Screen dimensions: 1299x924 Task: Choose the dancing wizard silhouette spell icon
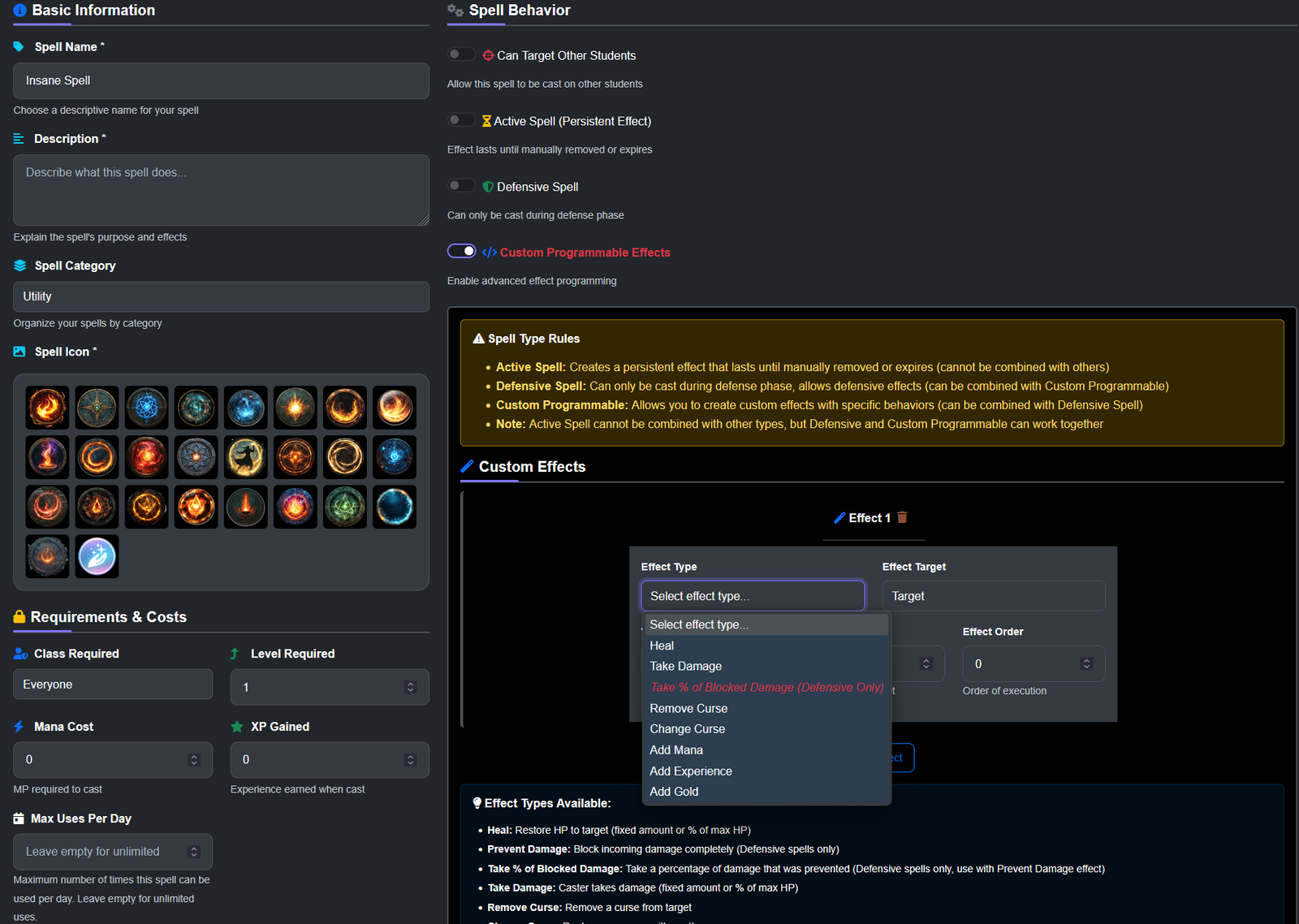pyautogui.click(x=245, y=457)
